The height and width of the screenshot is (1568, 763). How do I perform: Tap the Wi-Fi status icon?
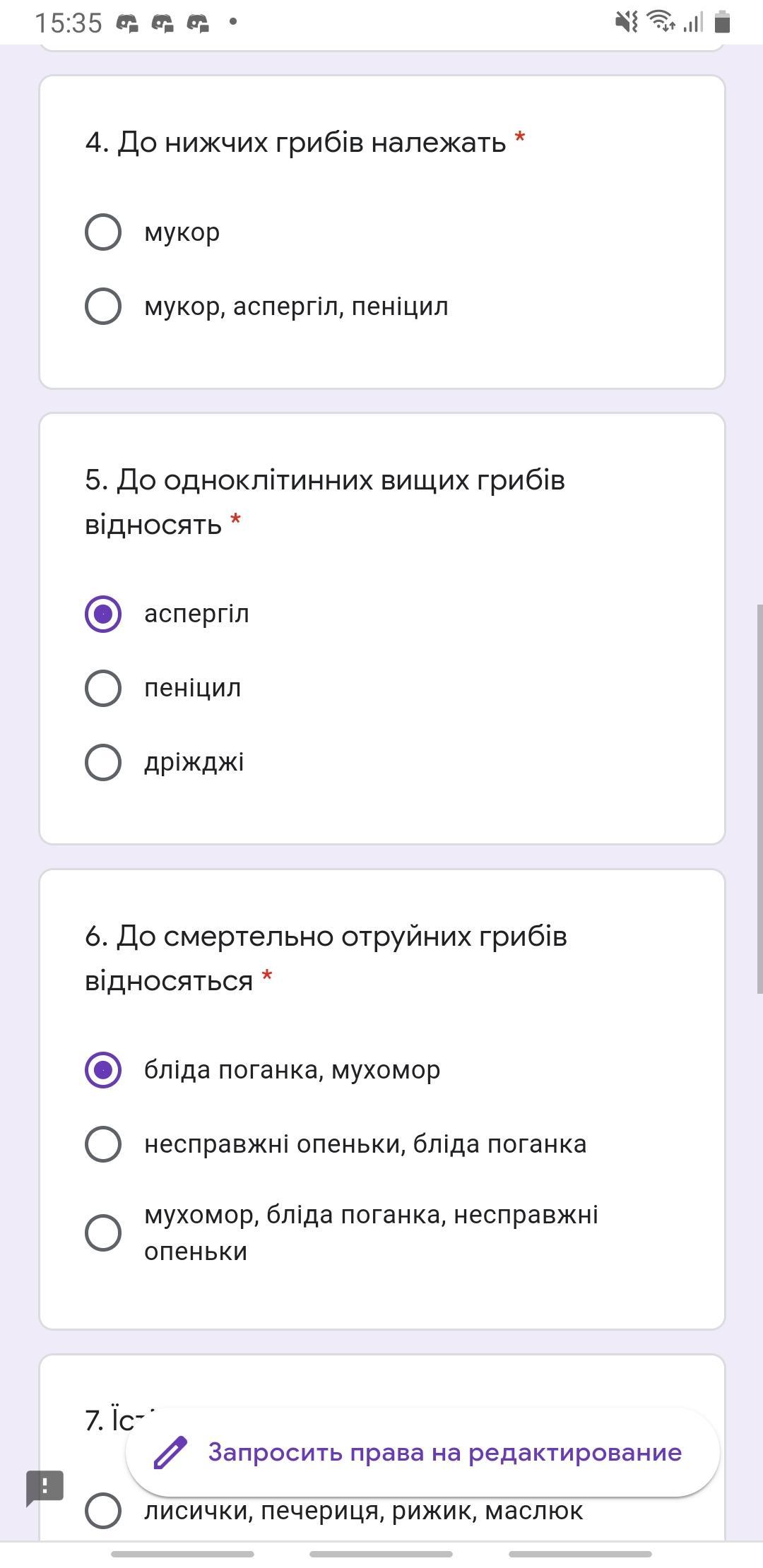[x=661, y=22]
